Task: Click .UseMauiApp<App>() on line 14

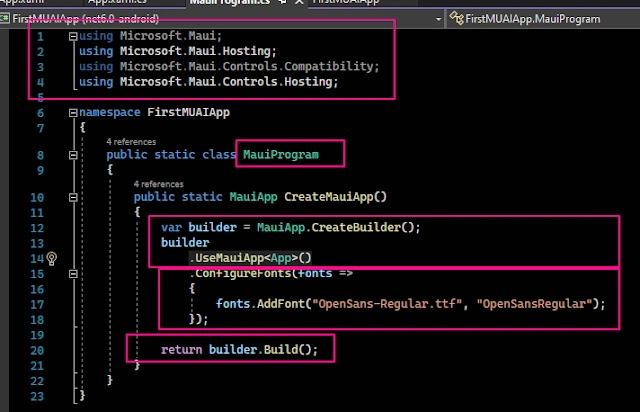Action: coord(250,258)
